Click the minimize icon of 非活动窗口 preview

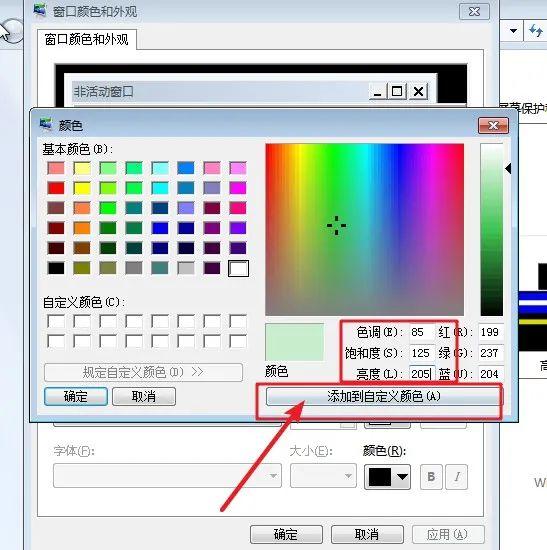377,92
